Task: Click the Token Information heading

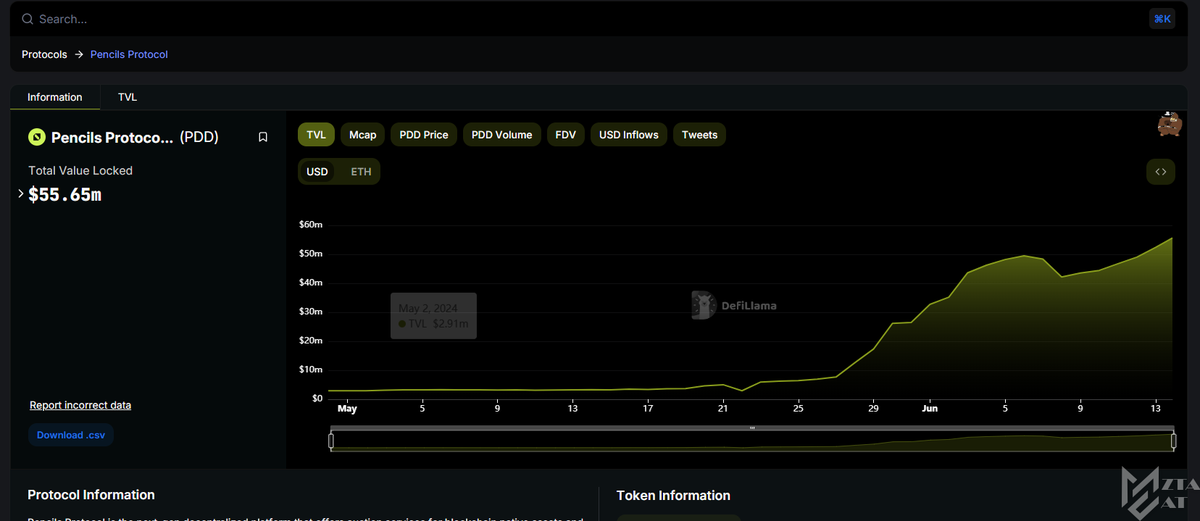Action: point(673,495)
